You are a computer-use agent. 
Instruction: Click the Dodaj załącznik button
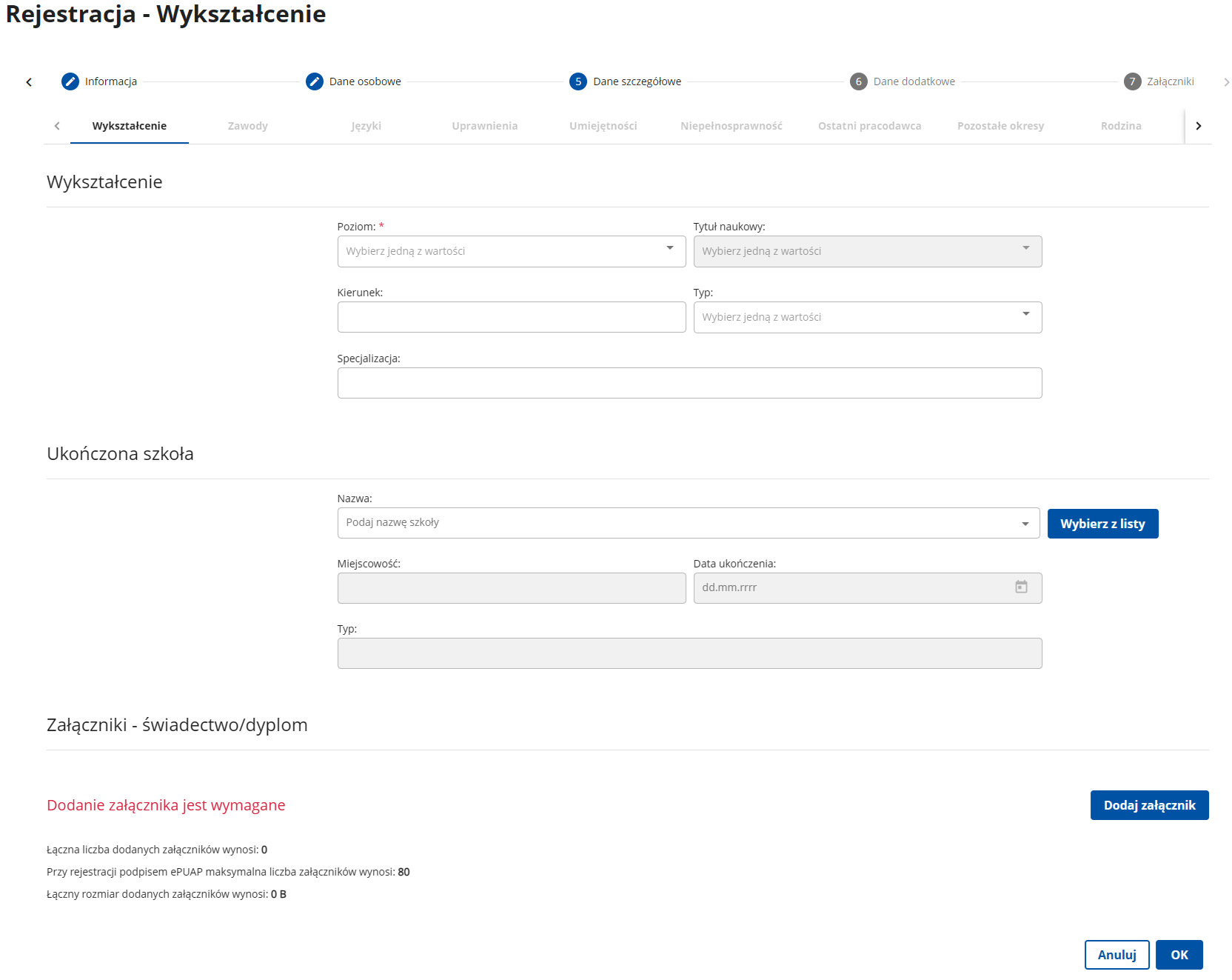1150,805
